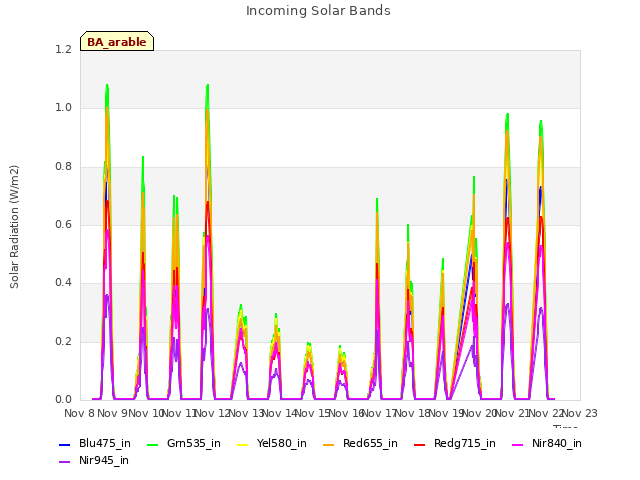
Task: Click the magenta Nir840_in color swatch
Action: point(518,444)
